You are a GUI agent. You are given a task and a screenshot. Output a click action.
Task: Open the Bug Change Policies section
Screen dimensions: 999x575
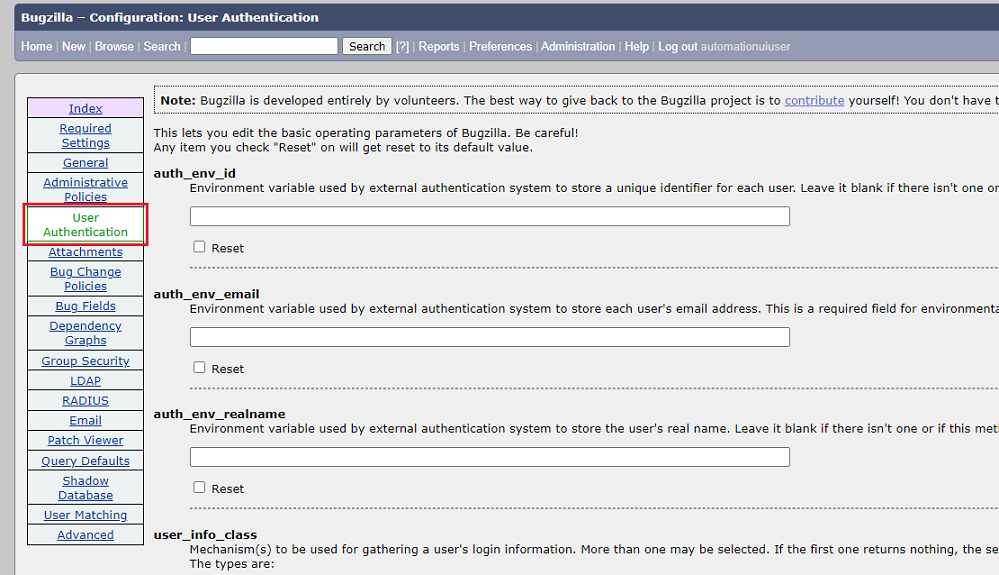click(85, 279)
